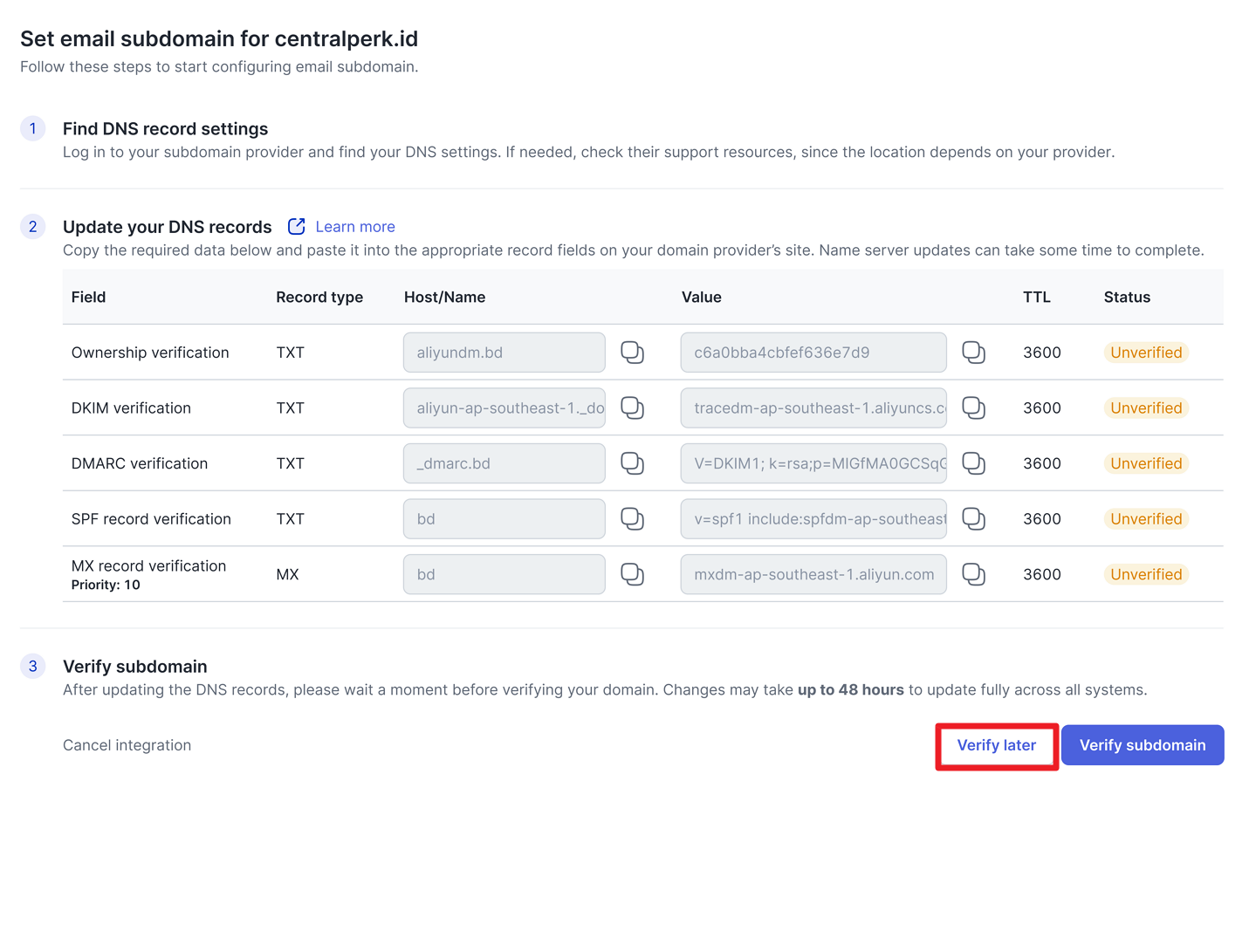Copy the Ownership verification value

(973, 353)
